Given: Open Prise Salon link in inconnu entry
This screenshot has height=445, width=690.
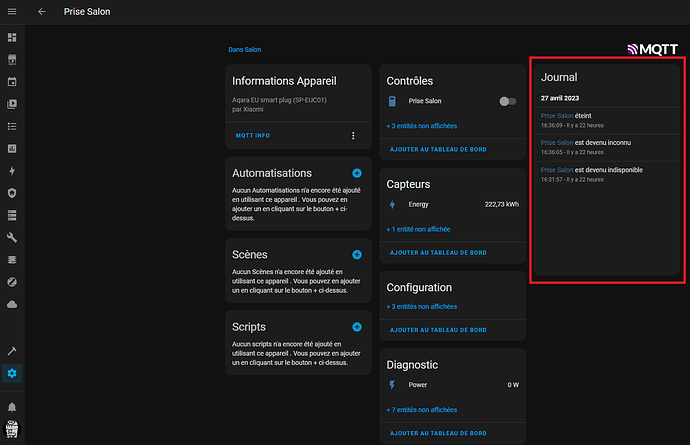Looking at the screenshot, I should pyautogui.click(x=557, y=143).
